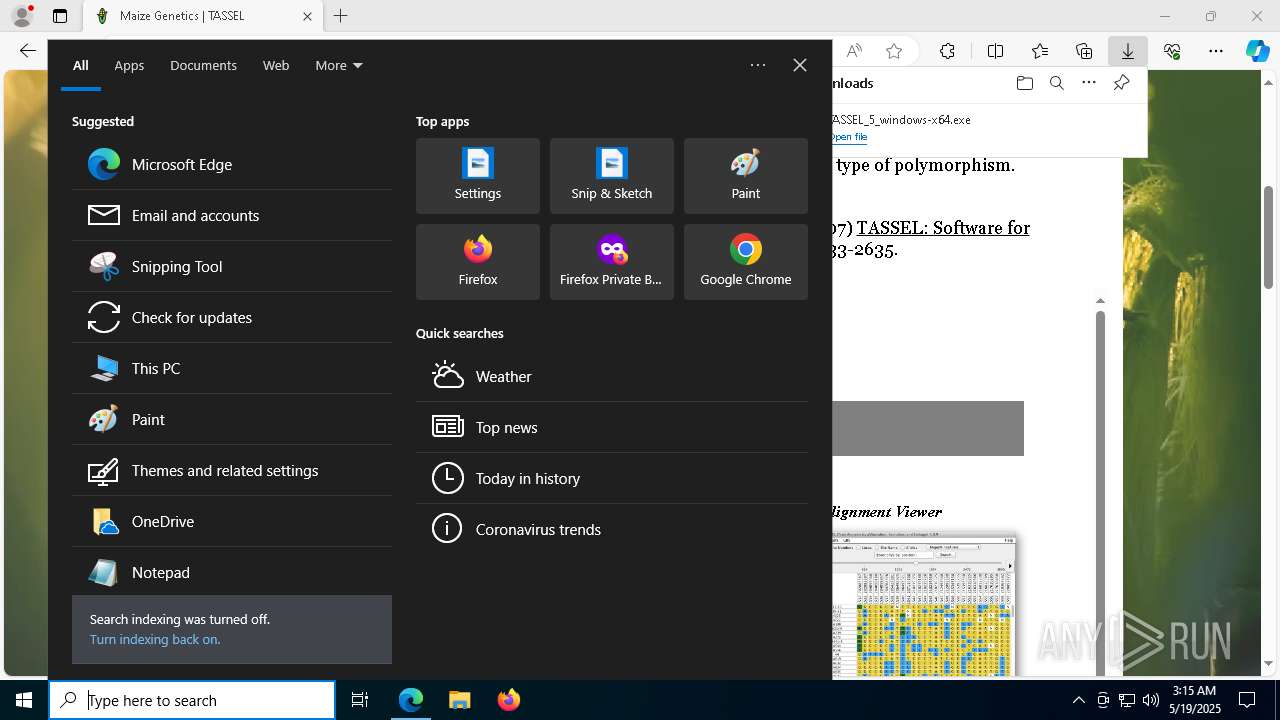Toggle Edge split screen
This screenshot has height=720, width=1280.
pyautogui.click(x=995, y=51)
